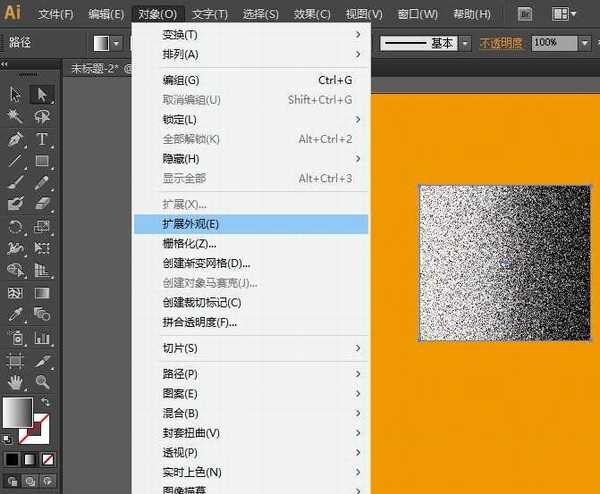
Task: Select the Hand tool
Action: [x=16, y=381]
